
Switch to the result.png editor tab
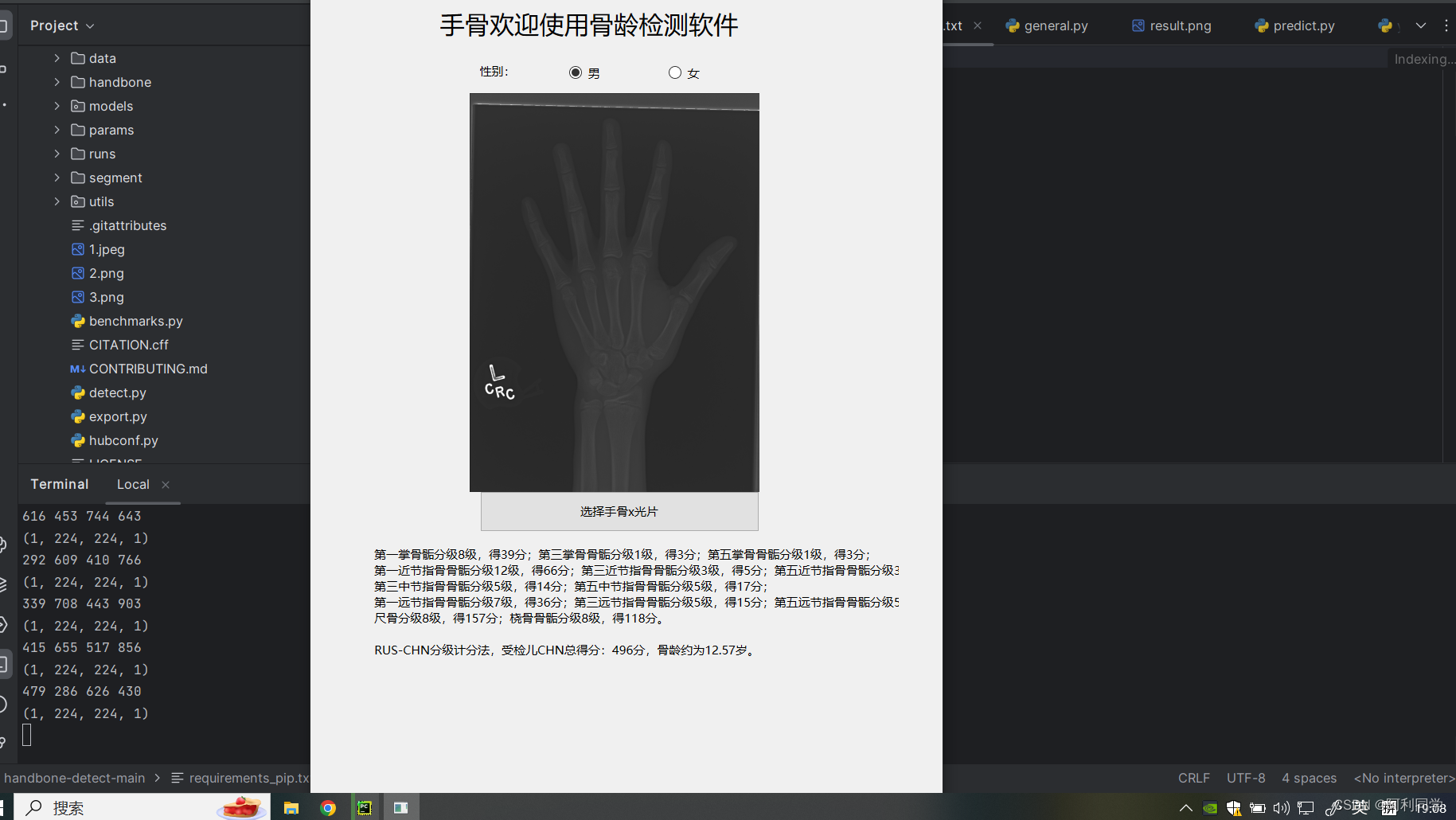tap(1172, 25)
